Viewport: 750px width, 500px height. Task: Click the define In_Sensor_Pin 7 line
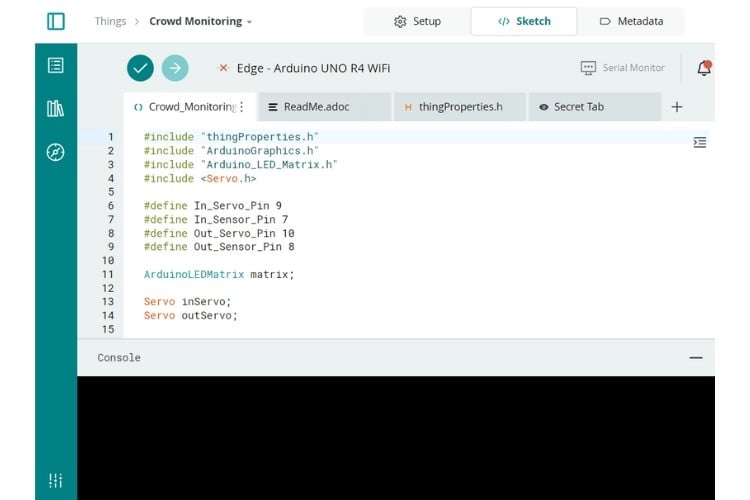tap(216, 220)
